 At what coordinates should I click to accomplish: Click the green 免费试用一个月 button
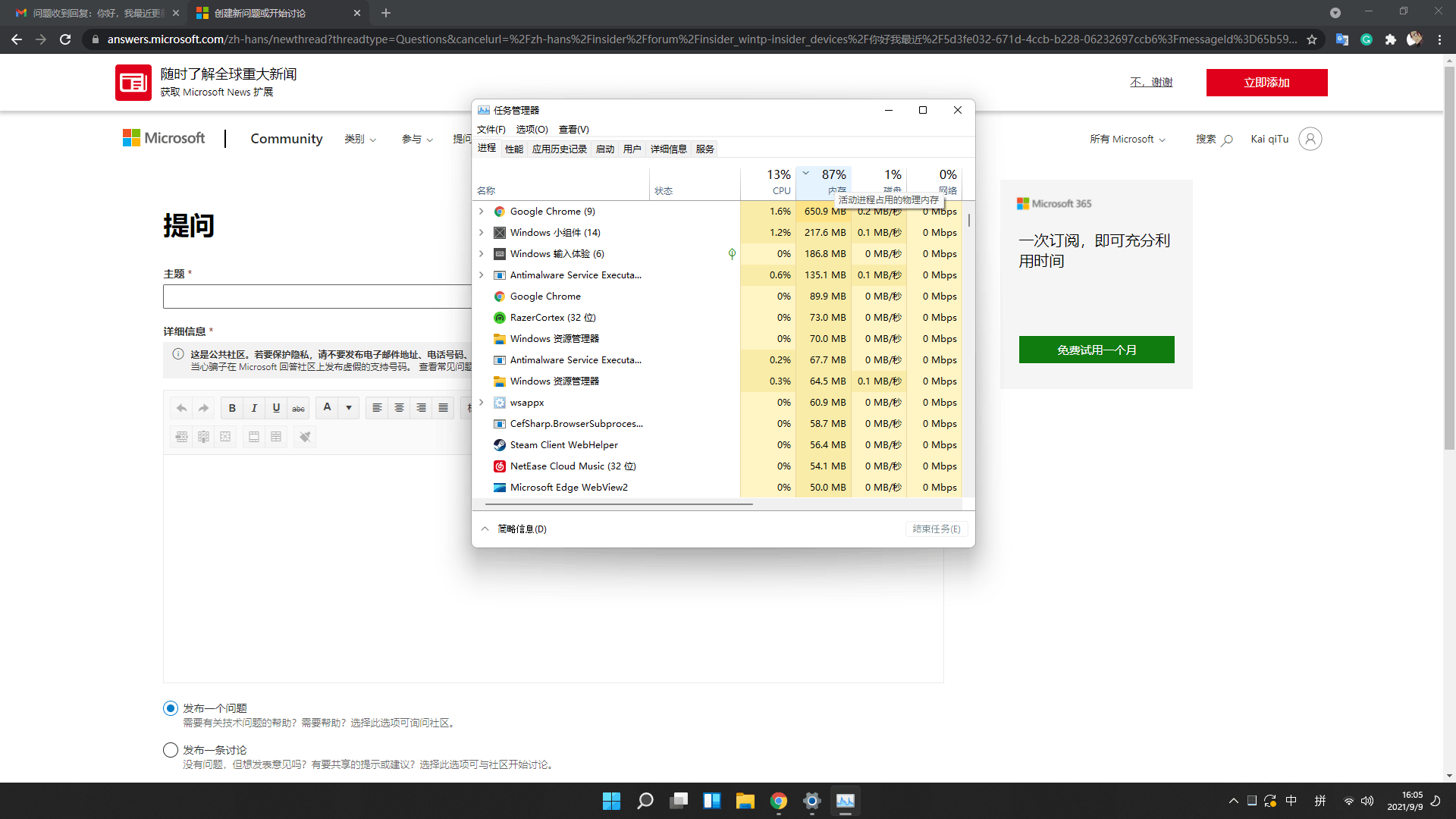(x=1097, y=350)
